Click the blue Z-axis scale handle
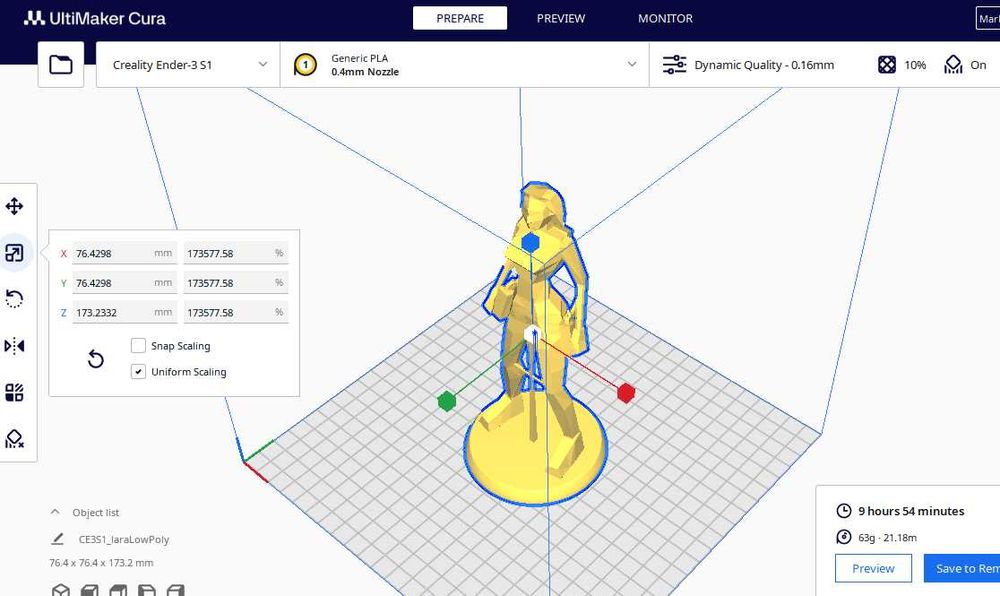Image resolution: width=1000 pixels, height=596 pixels. (531, 242)
